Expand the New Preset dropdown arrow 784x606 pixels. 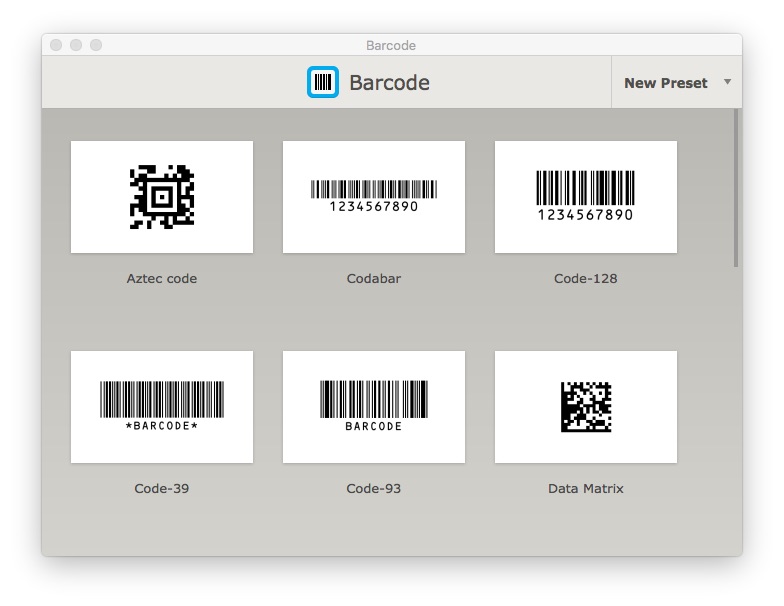tap(728, 82)
